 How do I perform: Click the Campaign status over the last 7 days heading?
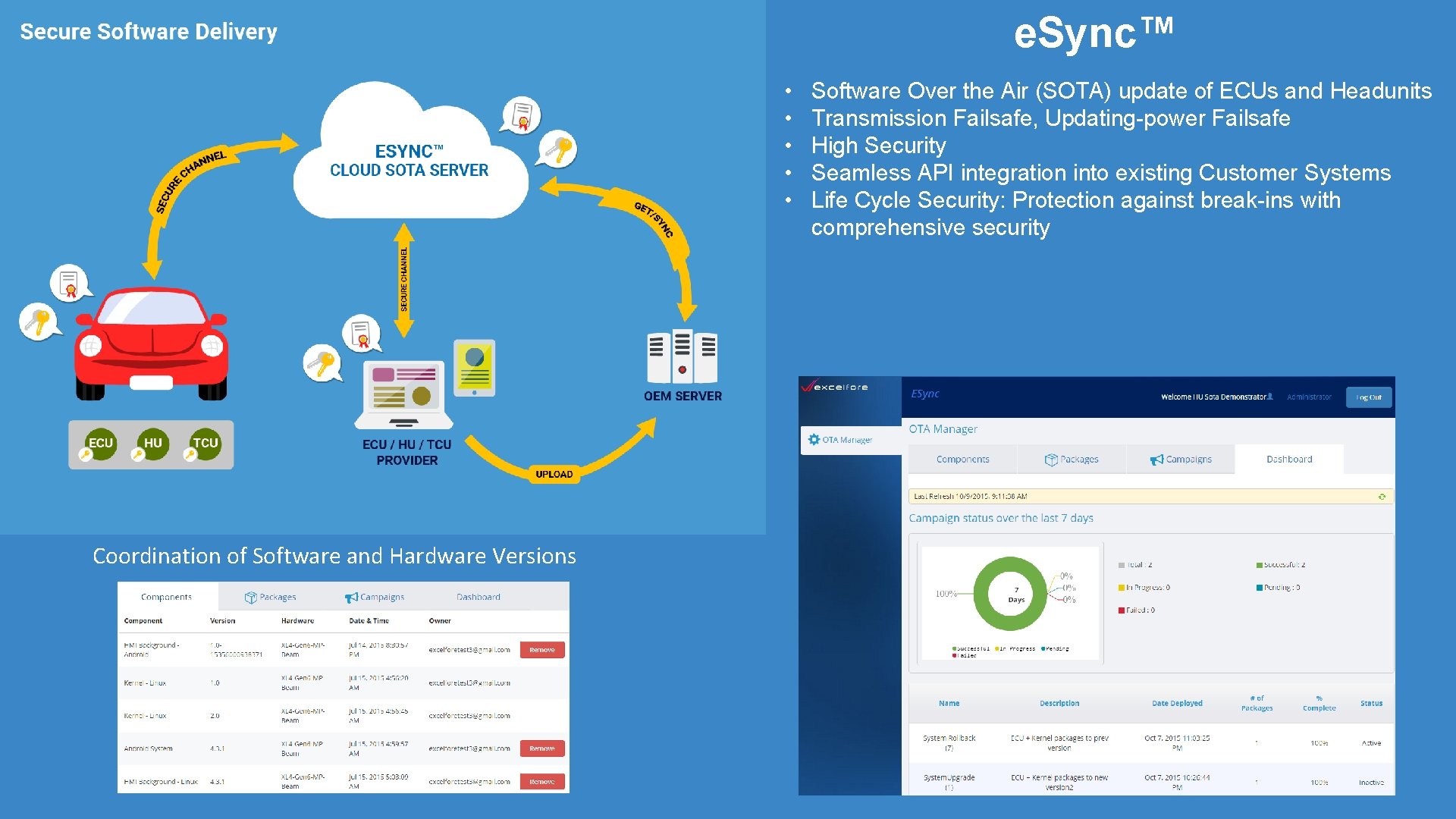point(1001,518)
